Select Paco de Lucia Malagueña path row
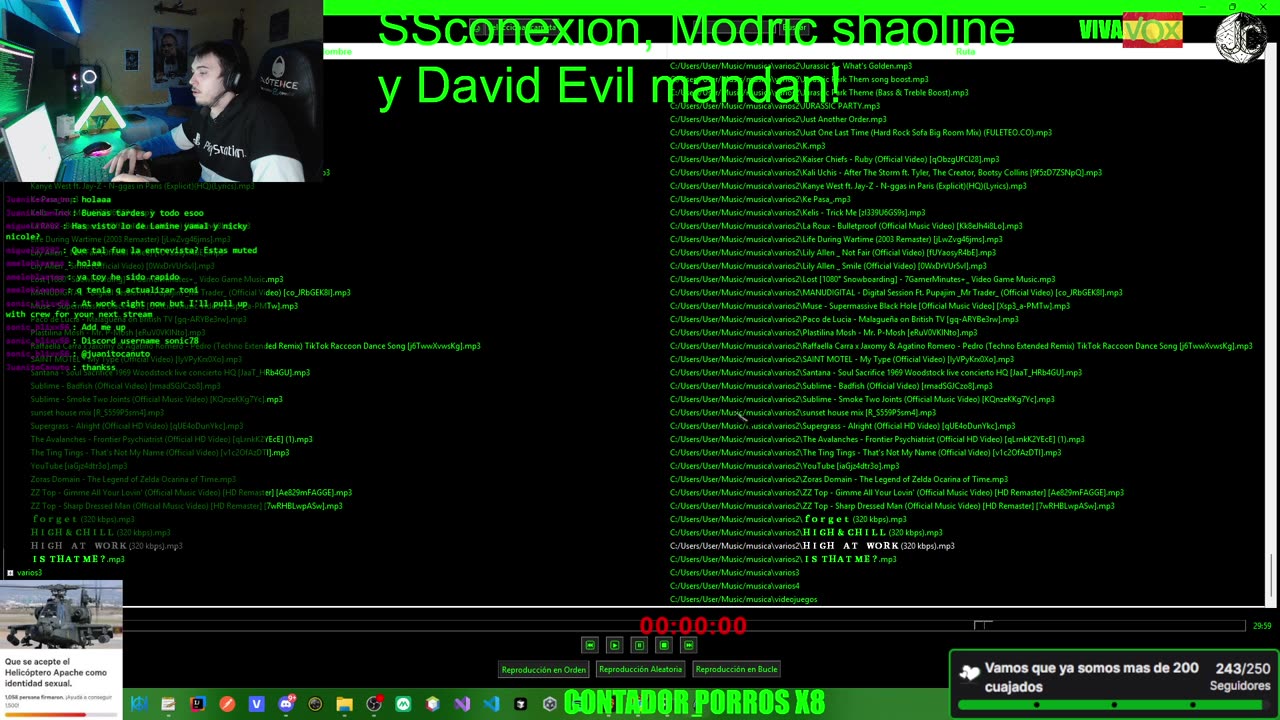The image size is (1280, 720). (843, 319)
